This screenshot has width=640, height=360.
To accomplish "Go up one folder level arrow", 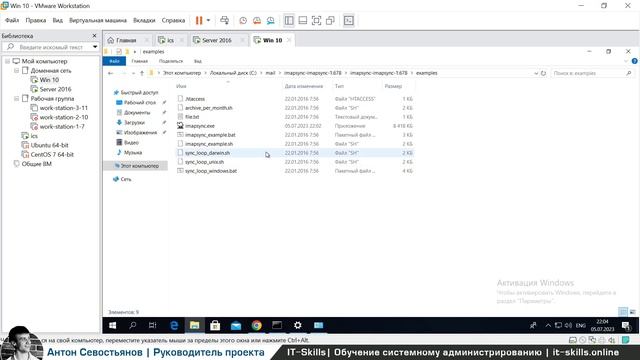I will [142, 73].
